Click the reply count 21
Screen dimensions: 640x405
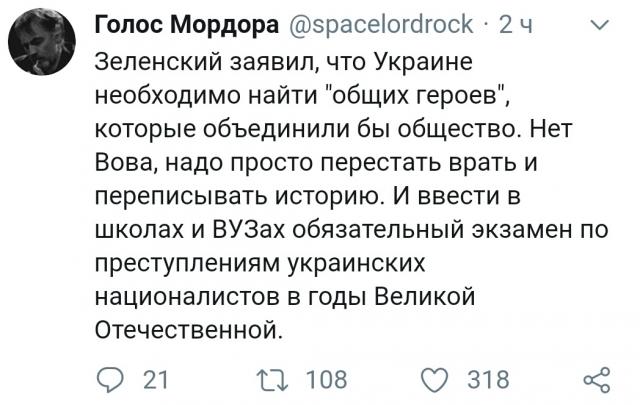point(156,380)
